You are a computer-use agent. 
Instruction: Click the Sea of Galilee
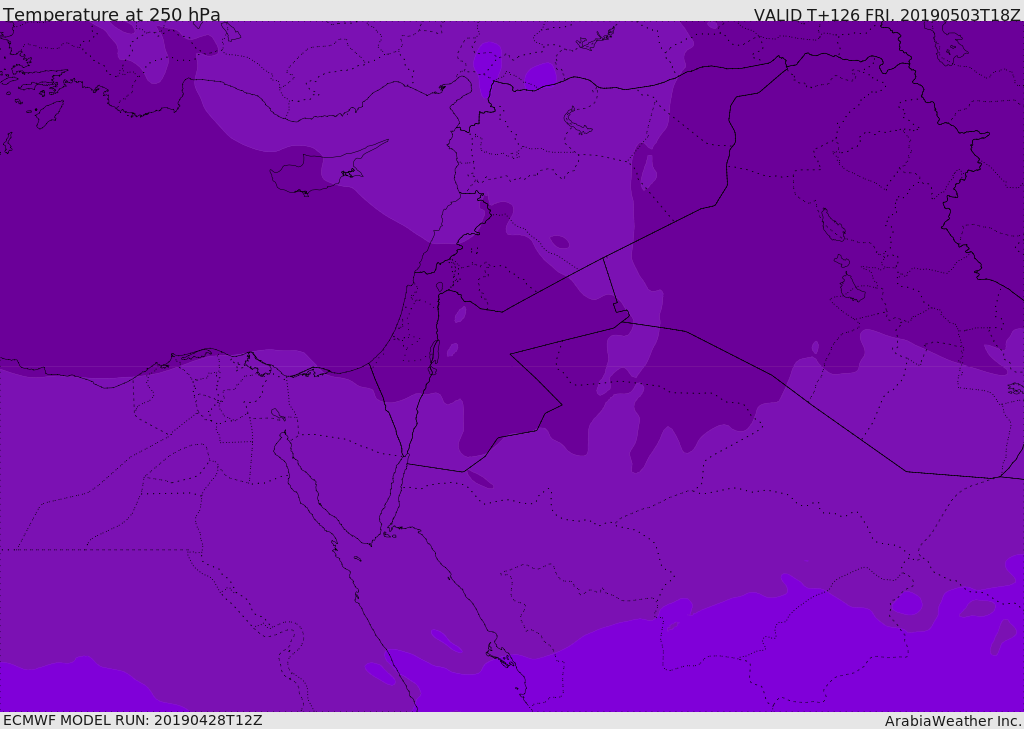click(x=439, y=287)
